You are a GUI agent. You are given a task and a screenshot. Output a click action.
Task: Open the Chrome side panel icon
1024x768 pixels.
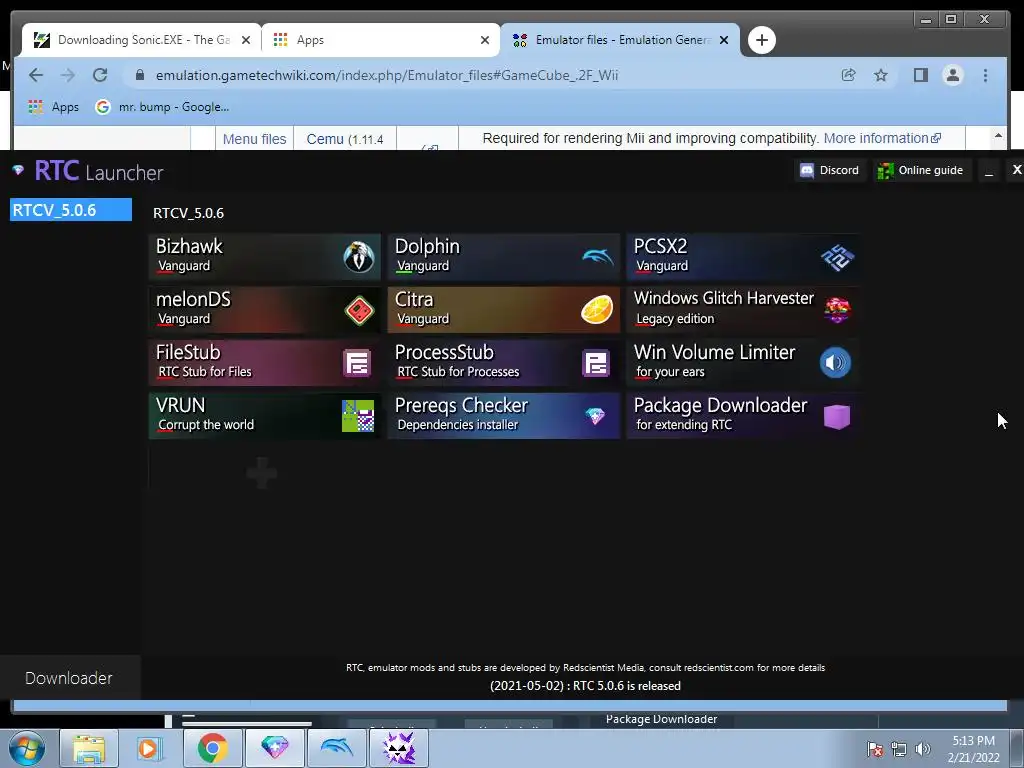pyautogui.click(x=921, y=75)
